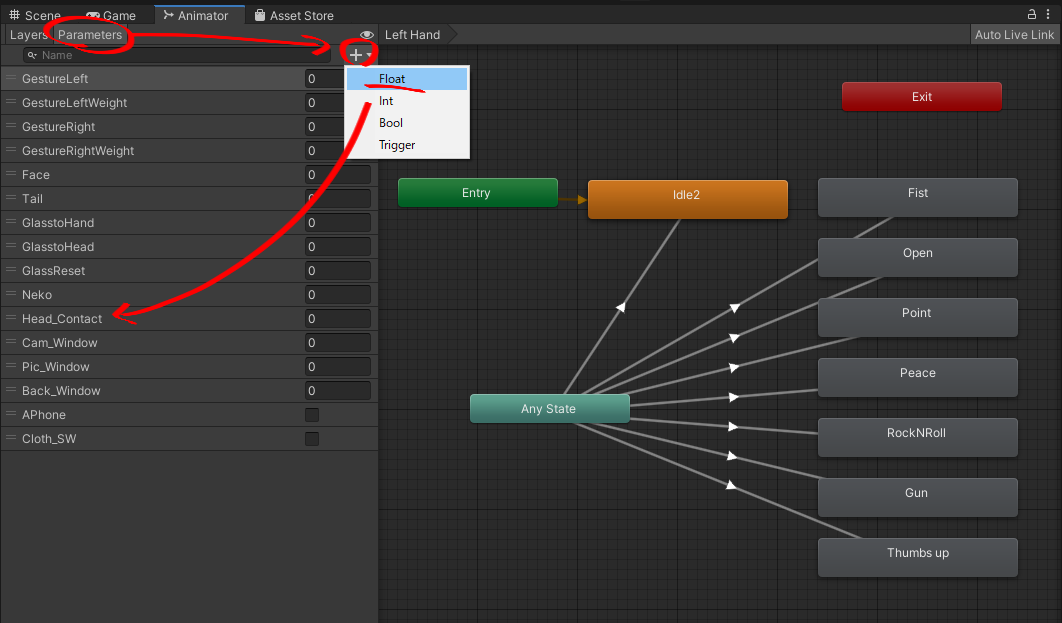Click the Back_Window value field
Image resolution: width=1062 pixels, height=623 pixels.
[x=338, y=391]
